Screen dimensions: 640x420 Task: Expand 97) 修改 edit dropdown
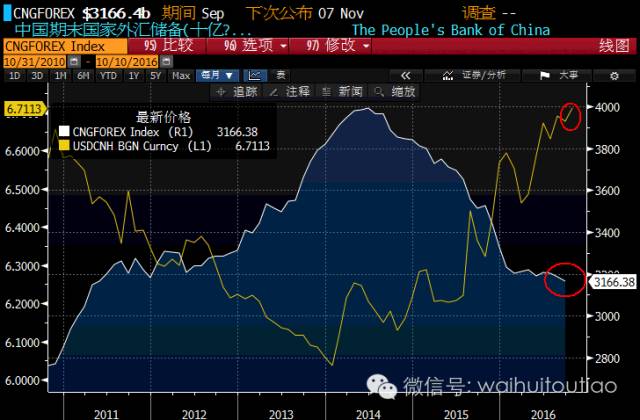331,46
